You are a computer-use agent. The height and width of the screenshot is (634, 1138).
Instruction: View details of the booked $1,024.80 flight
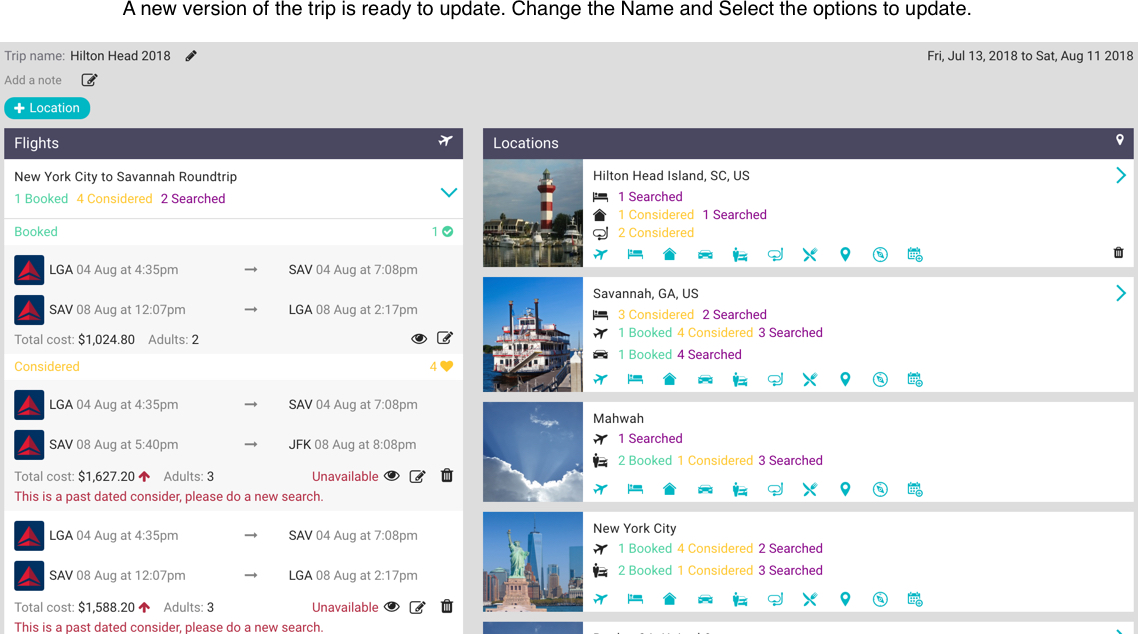tap(419, 339)
